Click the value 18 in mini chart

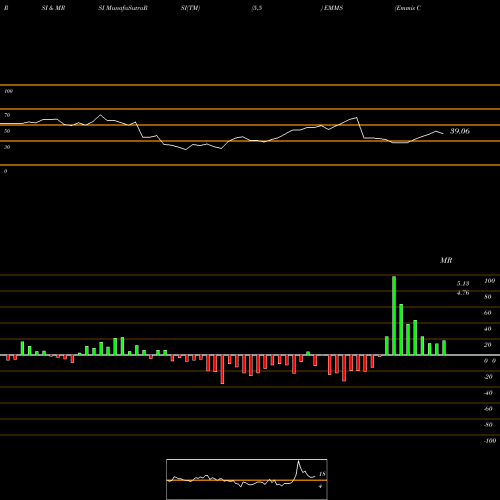coord(322,474)
